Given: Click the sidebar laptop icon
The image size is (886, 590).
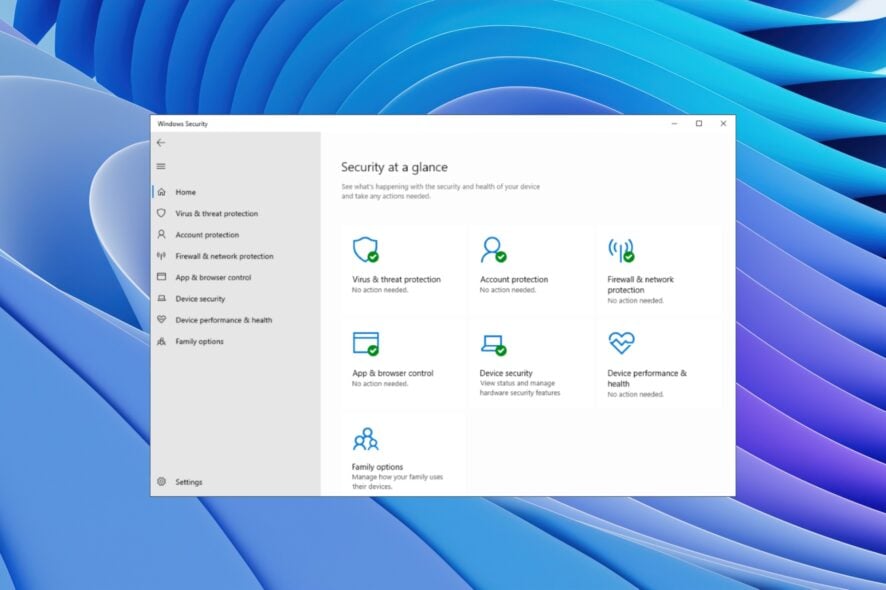Looking at the screenshot, I should coord(162,298).
